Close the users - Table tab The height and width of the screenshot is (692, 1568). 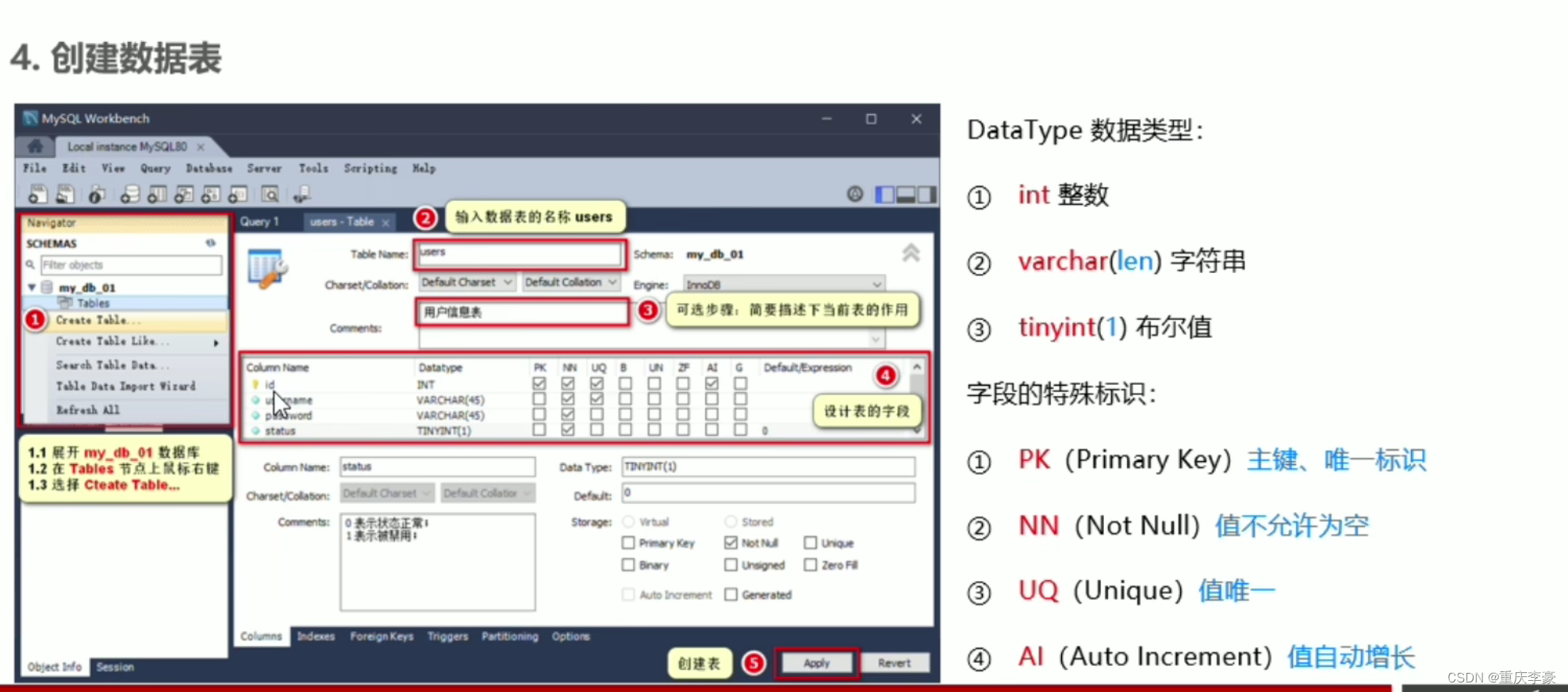point(385,223)
